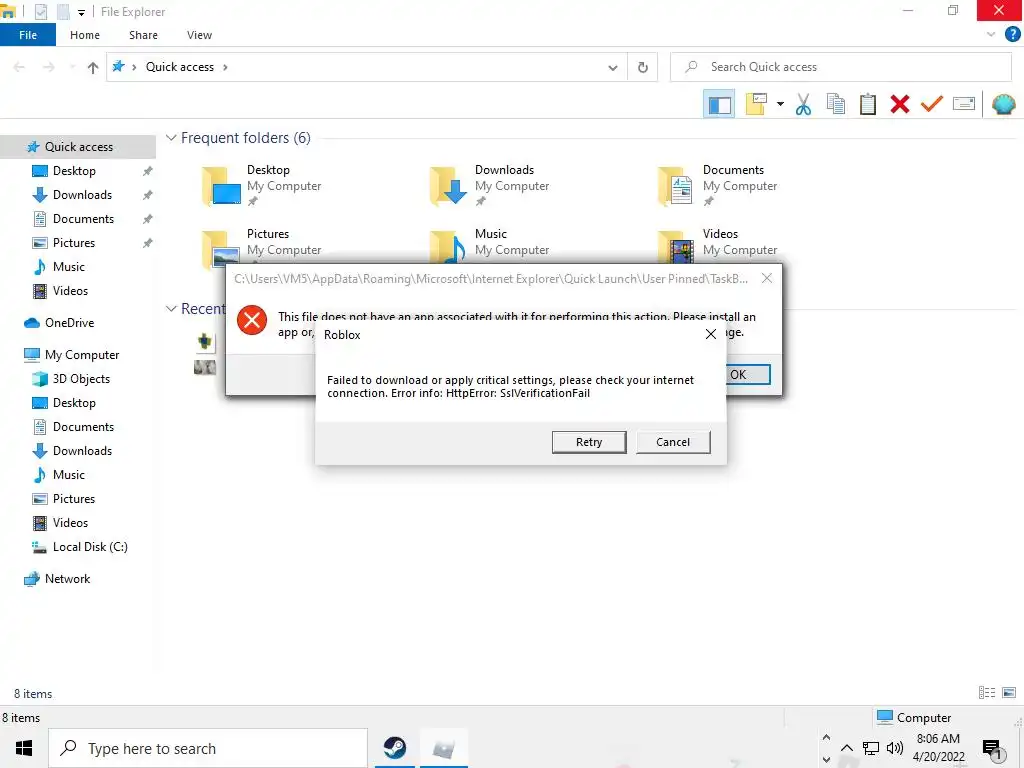
Task: Open the Help question mark icon
Action: pyautogui.click(x=1012, y=35)
